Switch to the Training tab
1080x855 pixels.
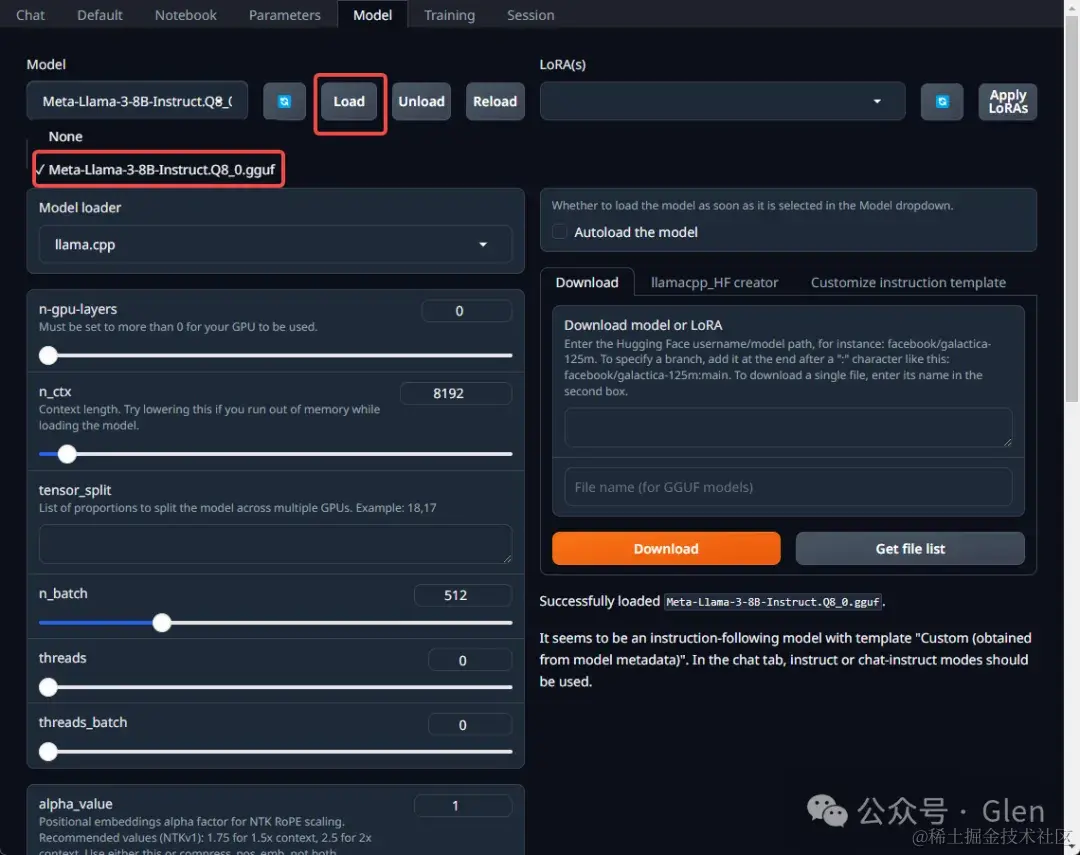click(450, 14)
